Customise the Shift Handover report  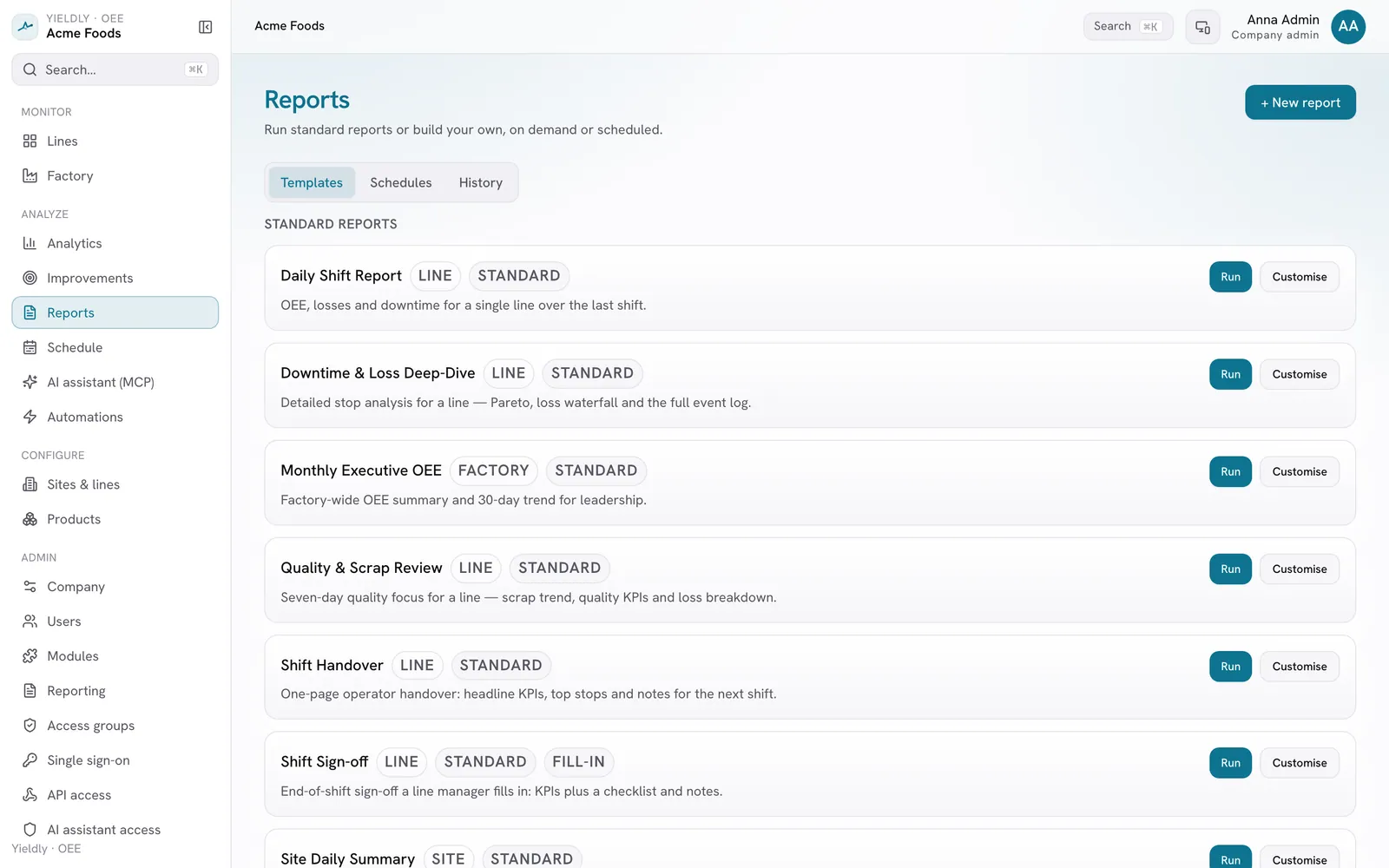tap(1300, 666)
